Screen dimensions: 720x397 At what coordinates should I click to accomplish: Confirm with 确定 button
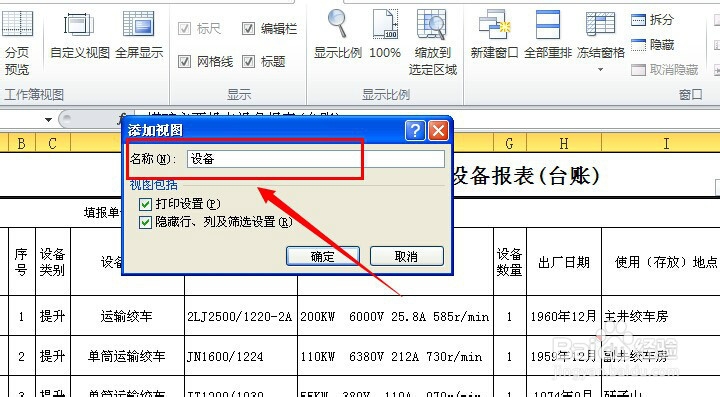pos(322,256)
